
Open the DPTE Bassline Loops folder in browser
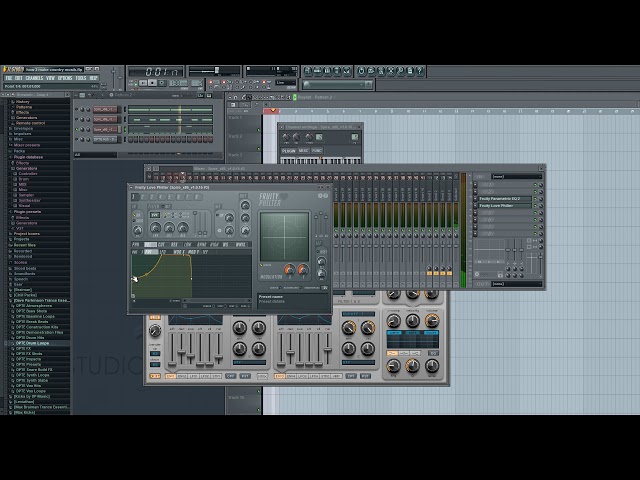click(35, 316)
